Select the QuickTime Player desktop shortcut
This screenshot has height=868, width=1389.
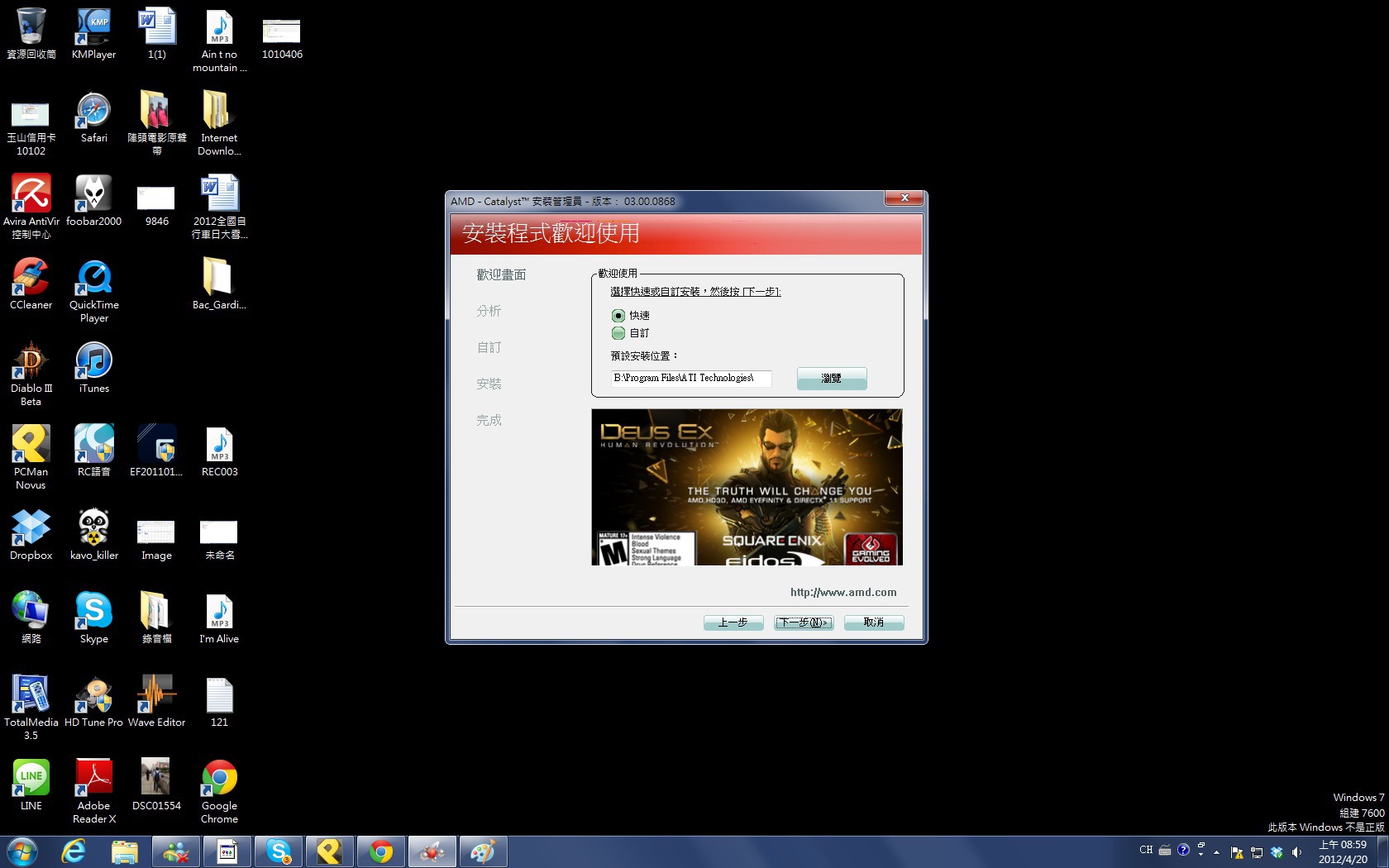(94, 291)
